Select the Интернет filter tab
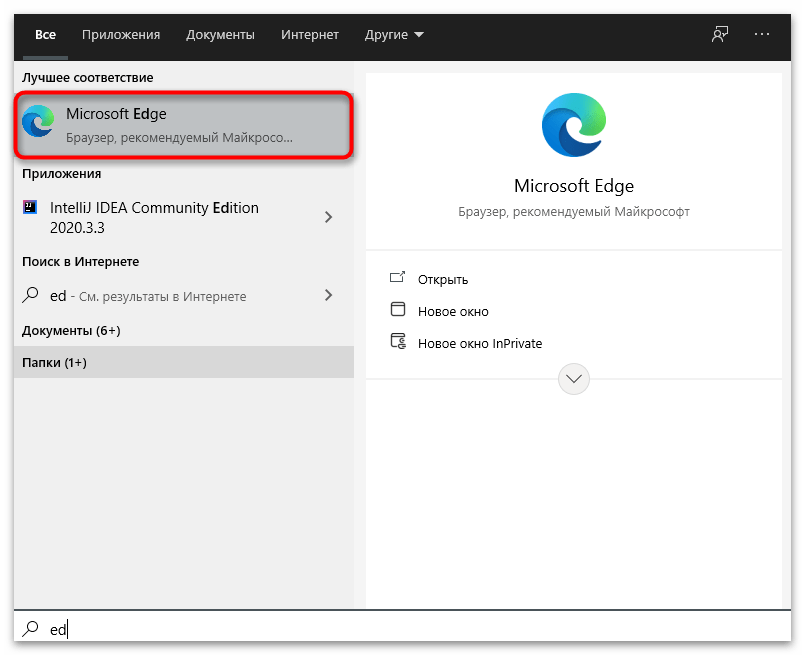The height and width of the screenshot is (655, 805). click(310, 34)
